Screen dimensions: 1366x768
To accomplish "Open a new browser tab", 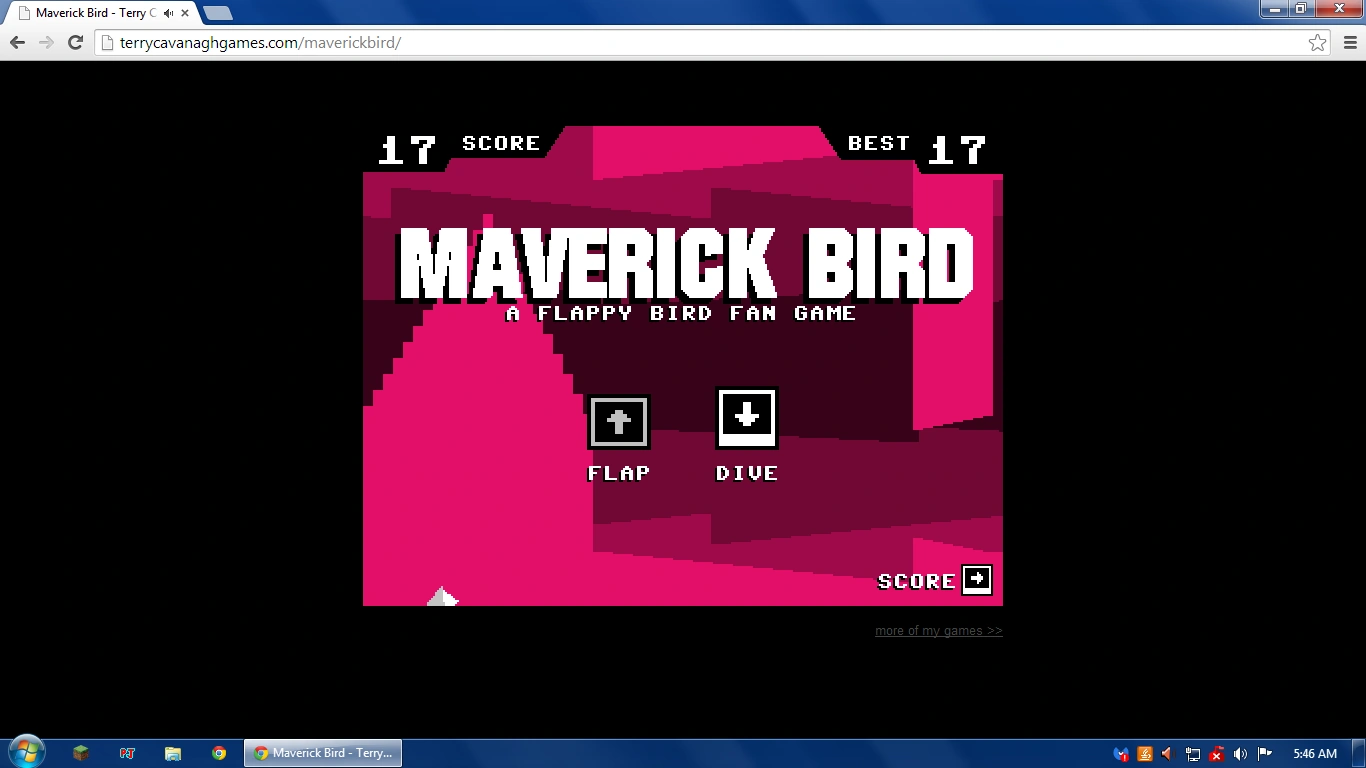I will [x=217, y=13].
